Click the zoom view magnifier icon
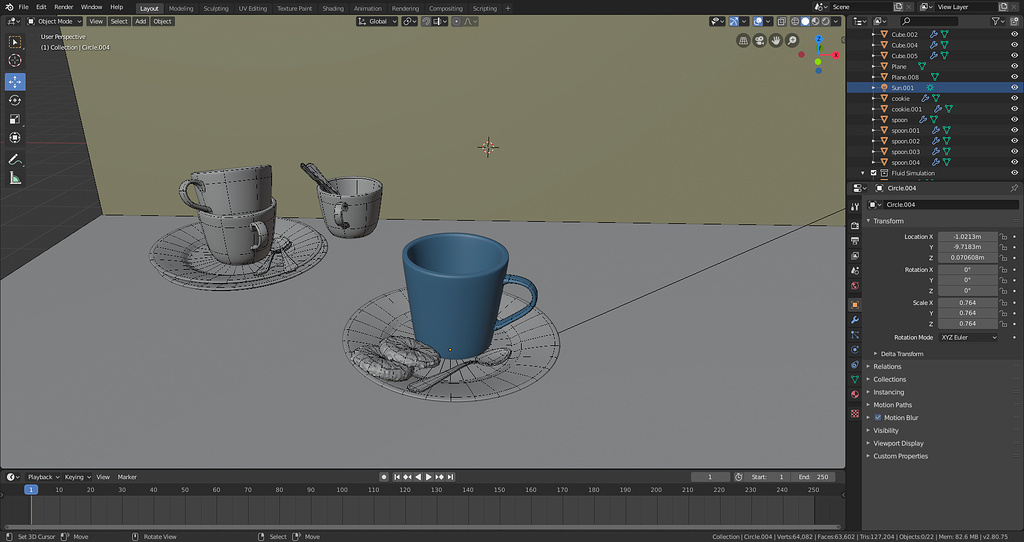Viewport: 1024px width, 542px height. [x=792, y=40]
